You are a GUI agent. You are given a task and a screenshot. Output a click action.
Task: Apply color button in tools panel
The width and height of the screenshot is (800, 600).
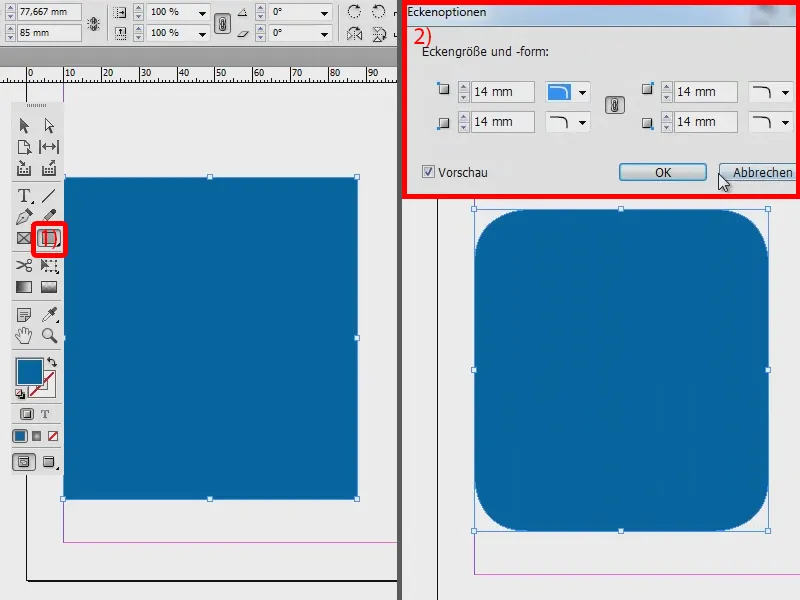(20, 436)
